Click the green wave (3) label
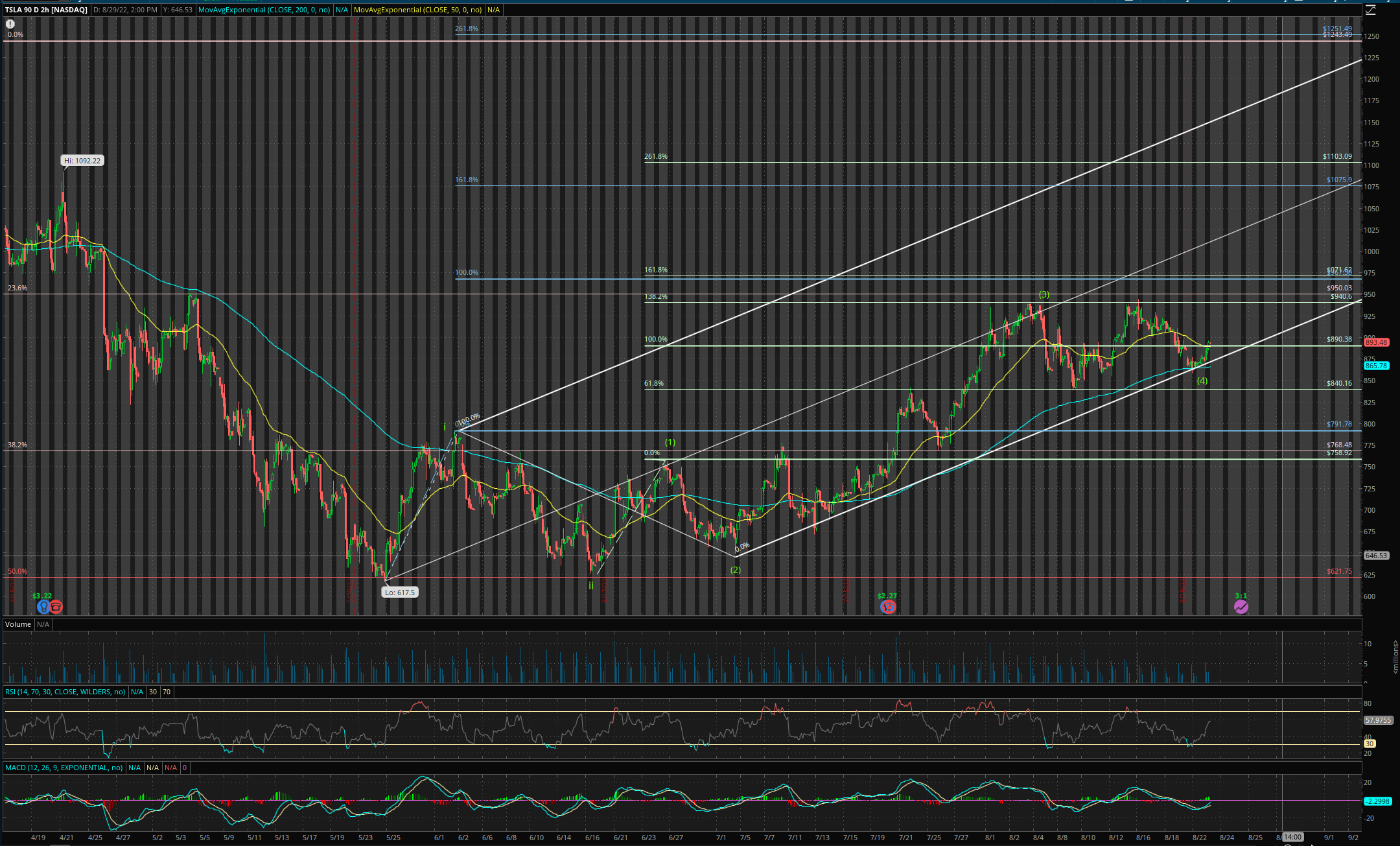The image size is (1400, 846). (x=1044, y=294)
